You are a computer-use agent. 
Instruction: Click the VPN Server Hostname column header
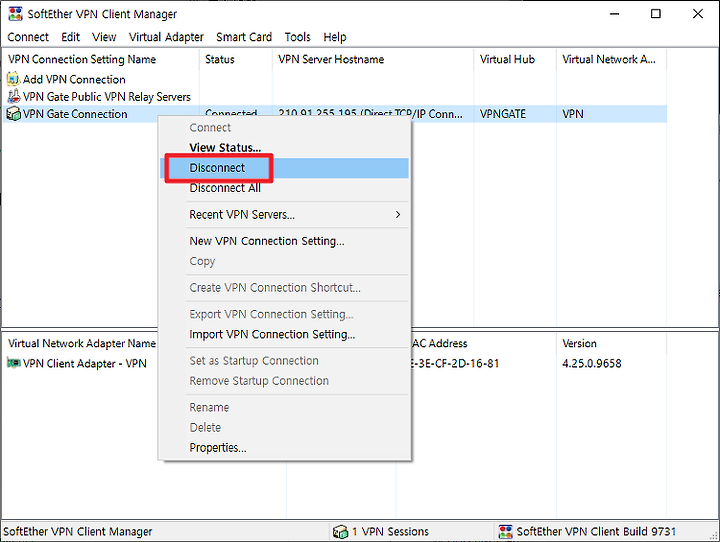point(373,59)
